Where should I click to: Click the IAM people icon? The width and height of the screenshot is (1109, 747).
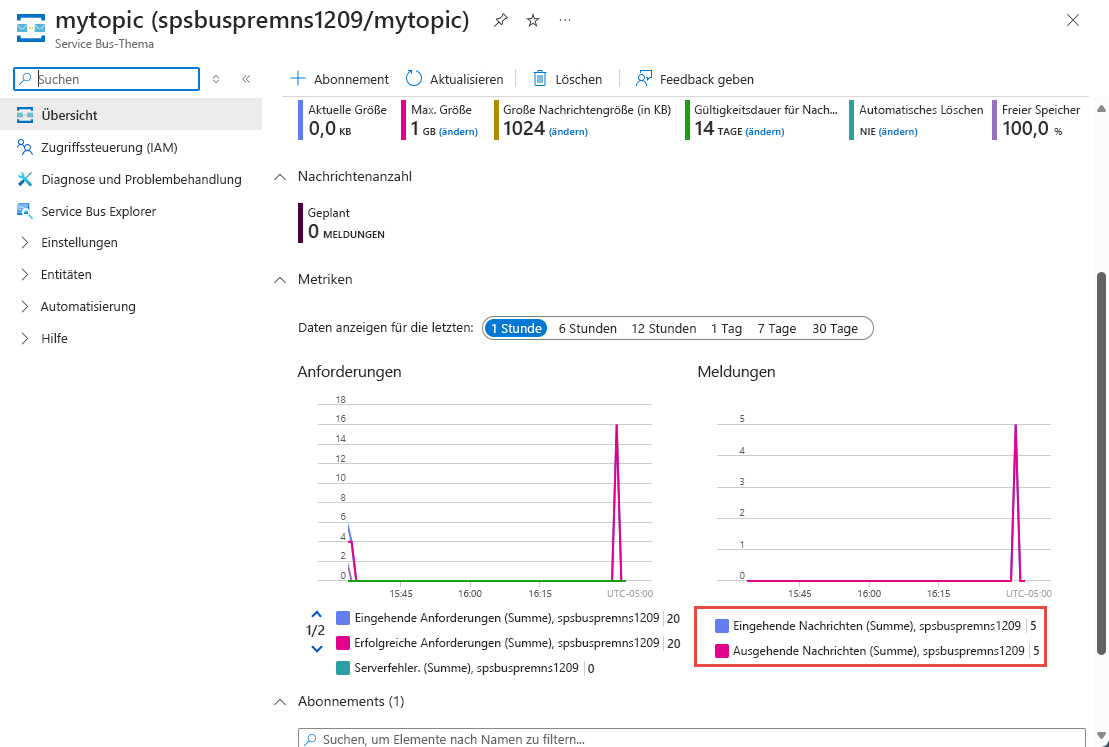[25, 147]
